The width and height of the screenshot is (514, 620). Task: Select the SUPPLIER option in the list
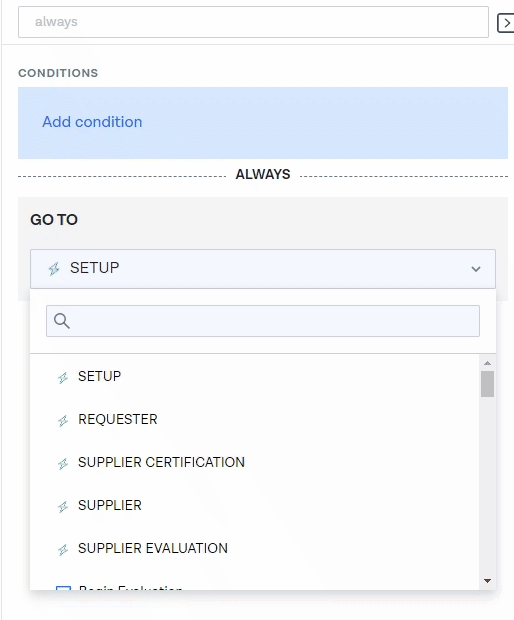point(255,505)
